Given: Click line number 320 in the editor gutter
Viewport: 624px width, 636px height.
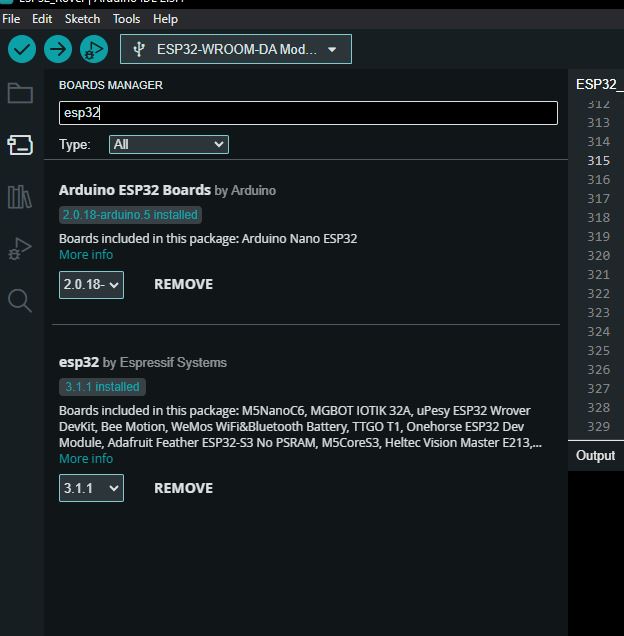Looking at the screenshot, I should [x=598, y=256].
